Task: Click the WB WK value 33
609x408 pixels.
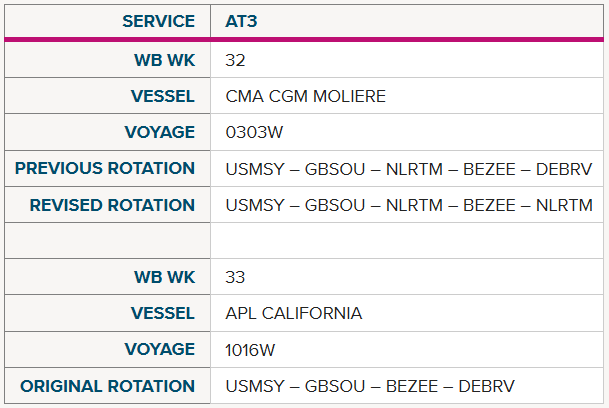Action: [x=235, y=277]
